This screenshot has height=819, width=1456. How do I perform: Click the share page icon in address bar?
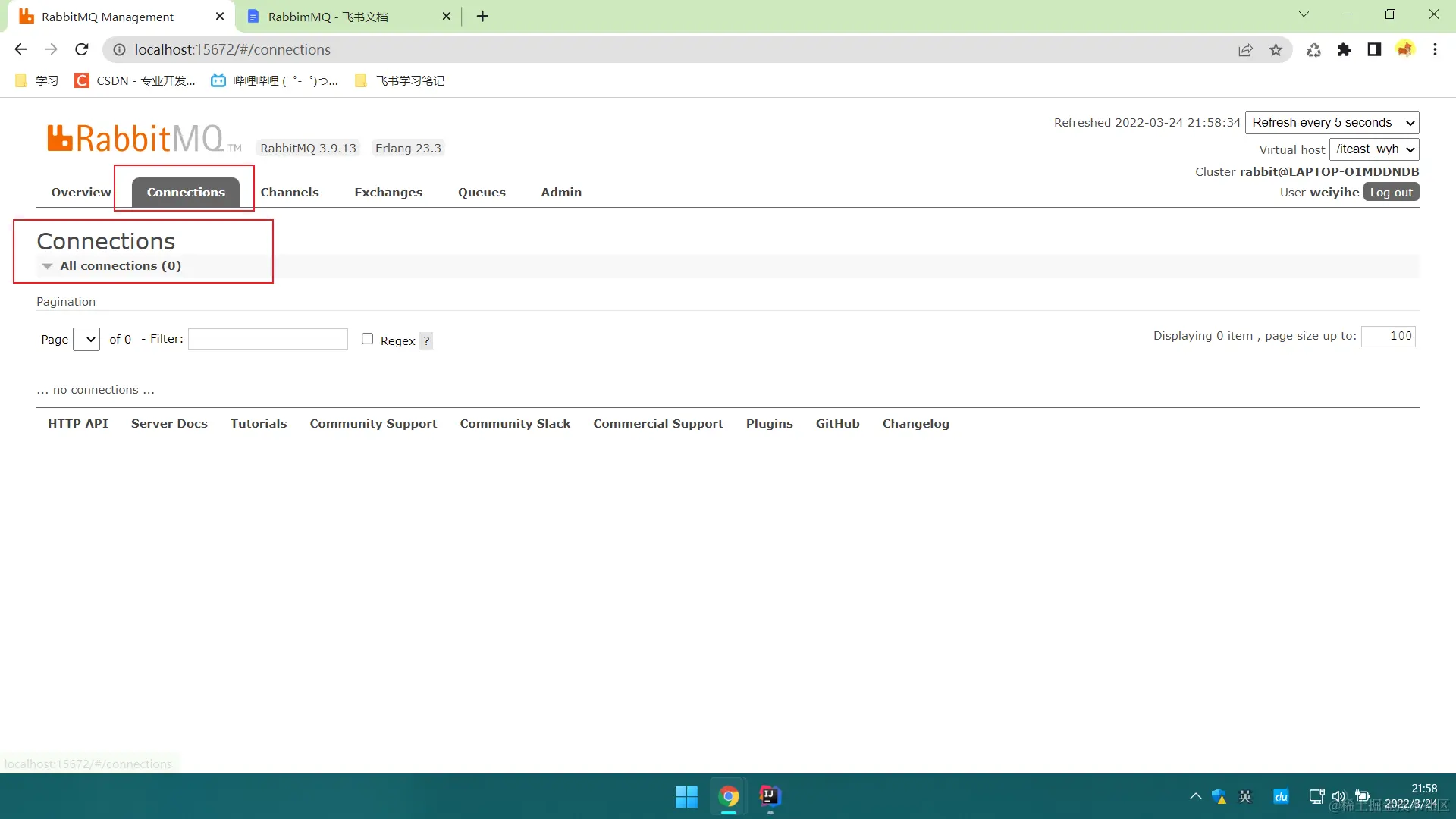pos(1245,49)
